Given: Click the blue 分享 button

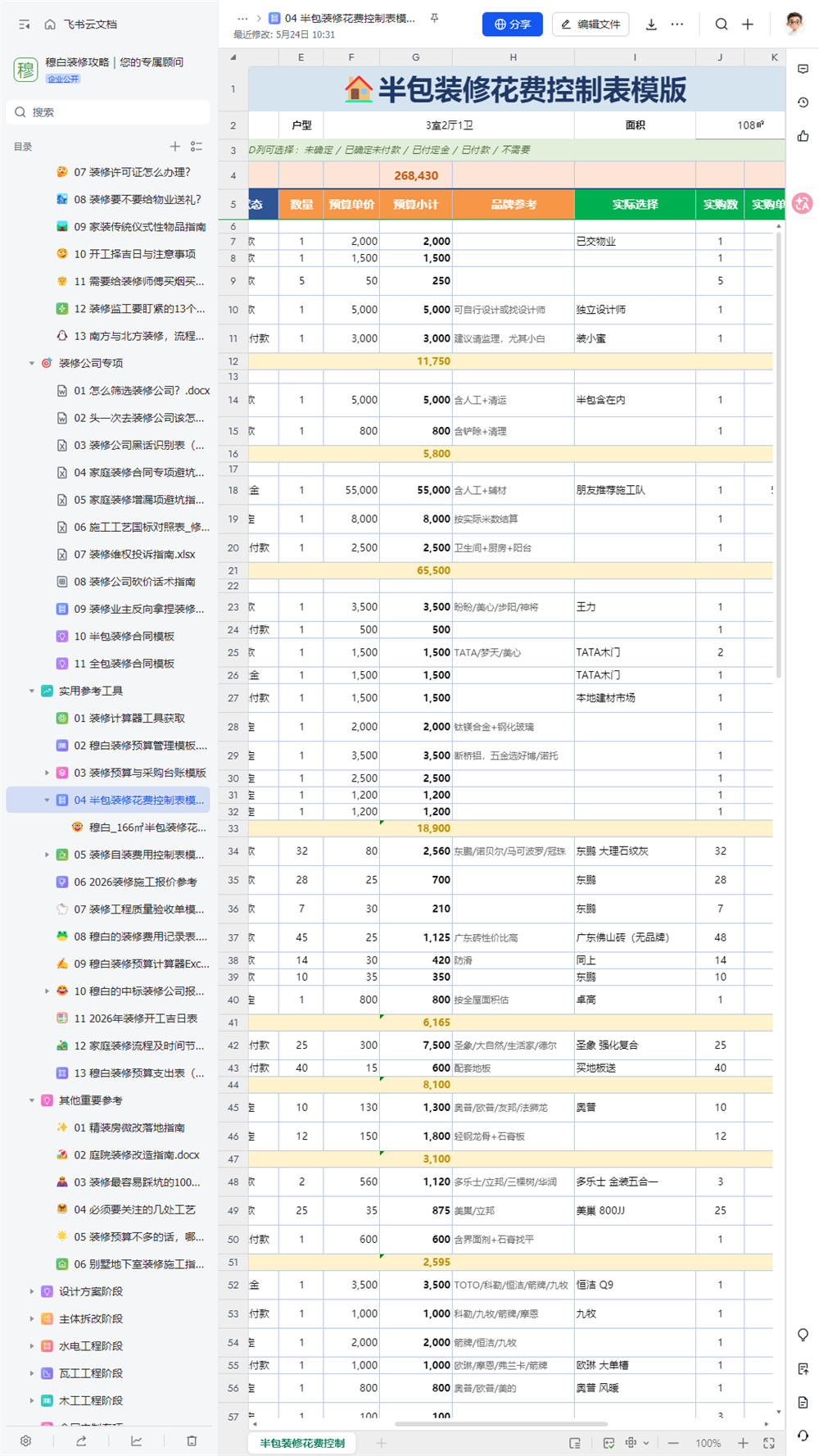Looking at the screenshot, I should click(513, 25).
